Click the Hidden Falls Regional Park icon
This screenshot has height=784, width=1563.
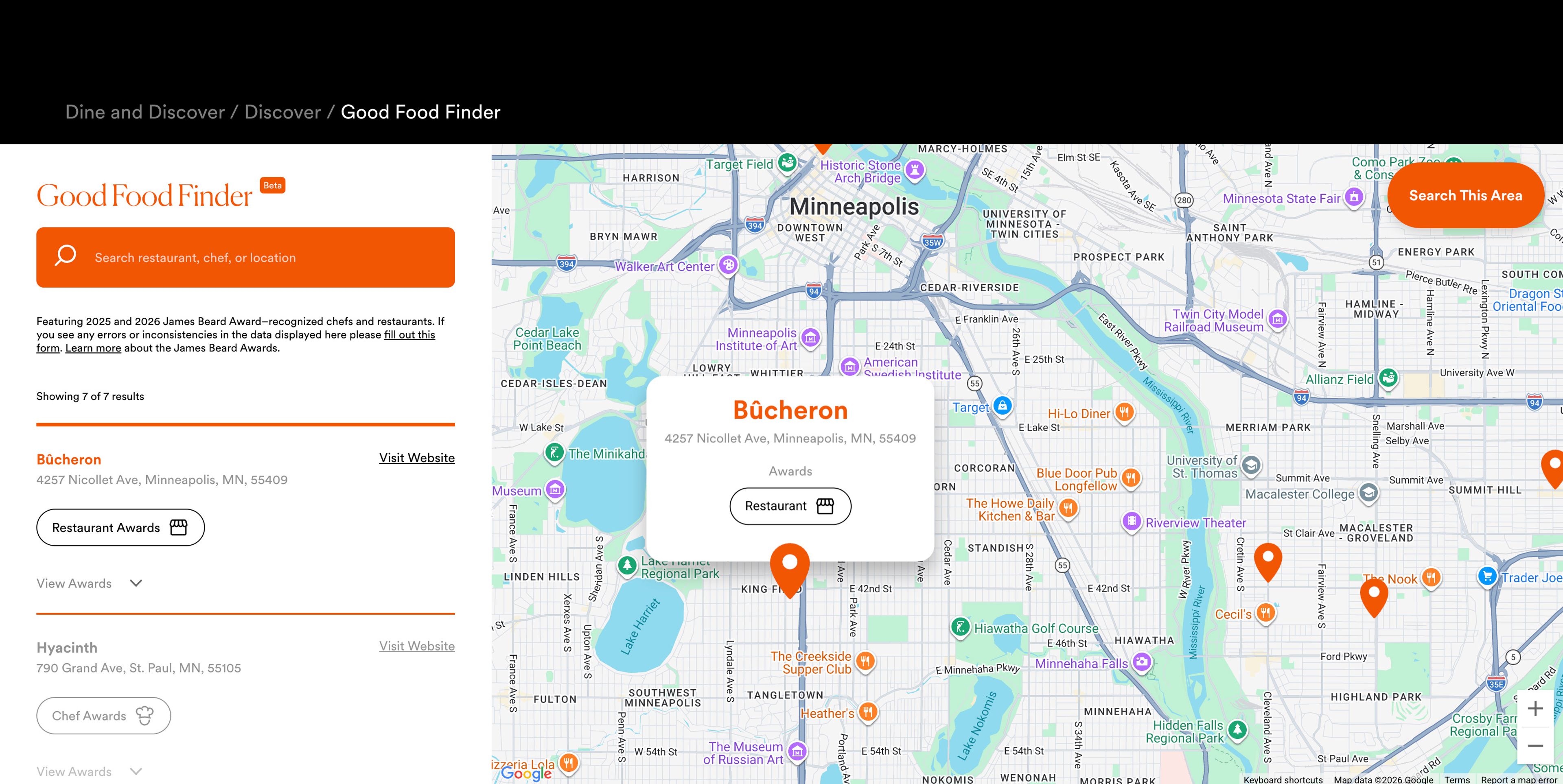tap(1238, 730)
